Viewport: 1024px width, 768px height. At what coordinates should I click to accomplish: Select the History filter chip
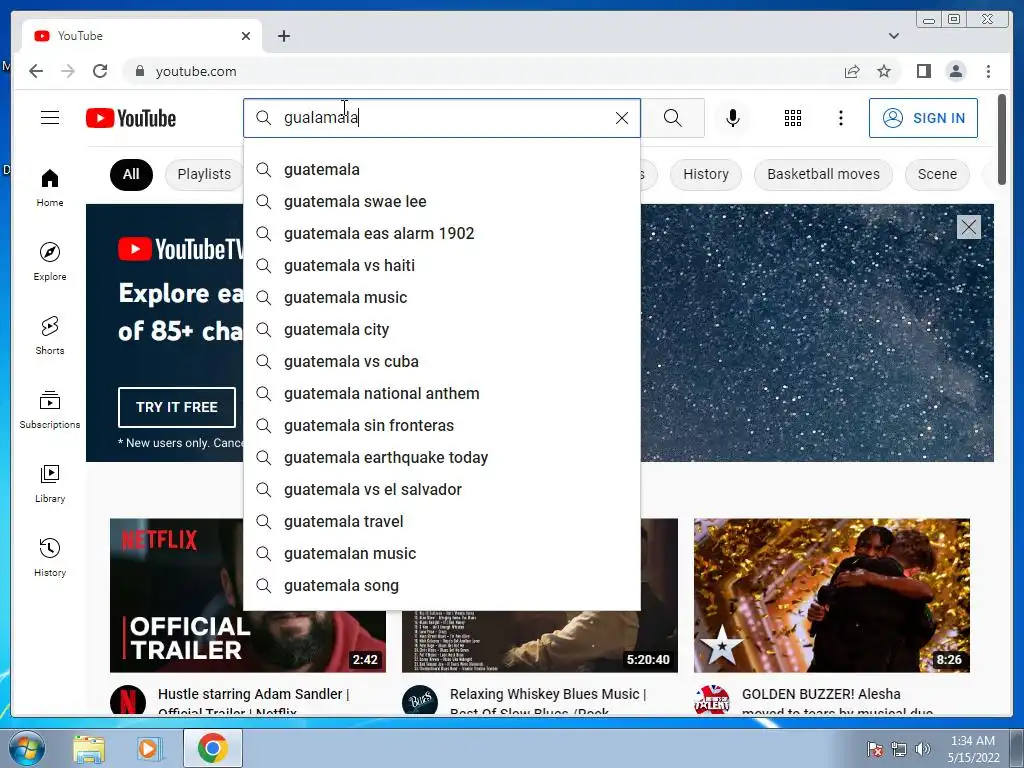tap(705, 174)
